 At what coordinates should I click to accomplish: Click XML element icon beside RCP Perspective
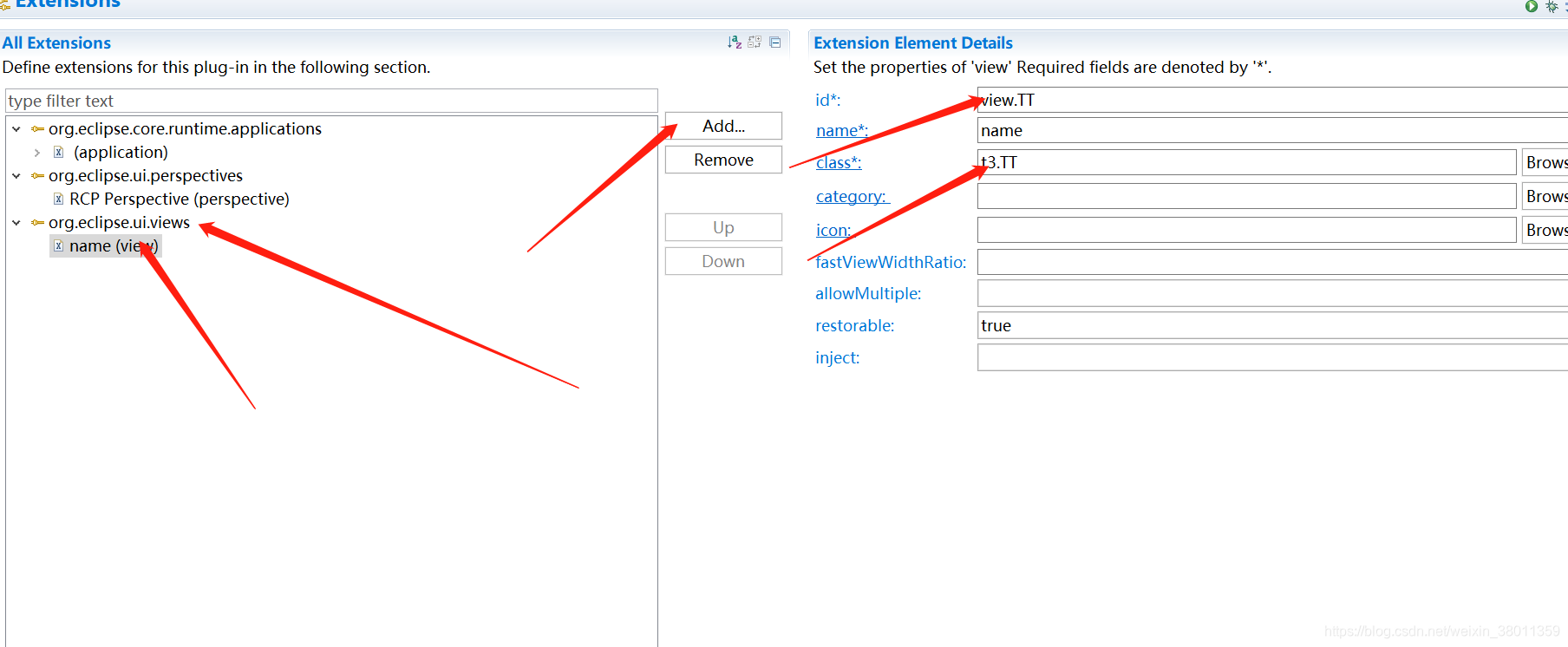(59, 199)
